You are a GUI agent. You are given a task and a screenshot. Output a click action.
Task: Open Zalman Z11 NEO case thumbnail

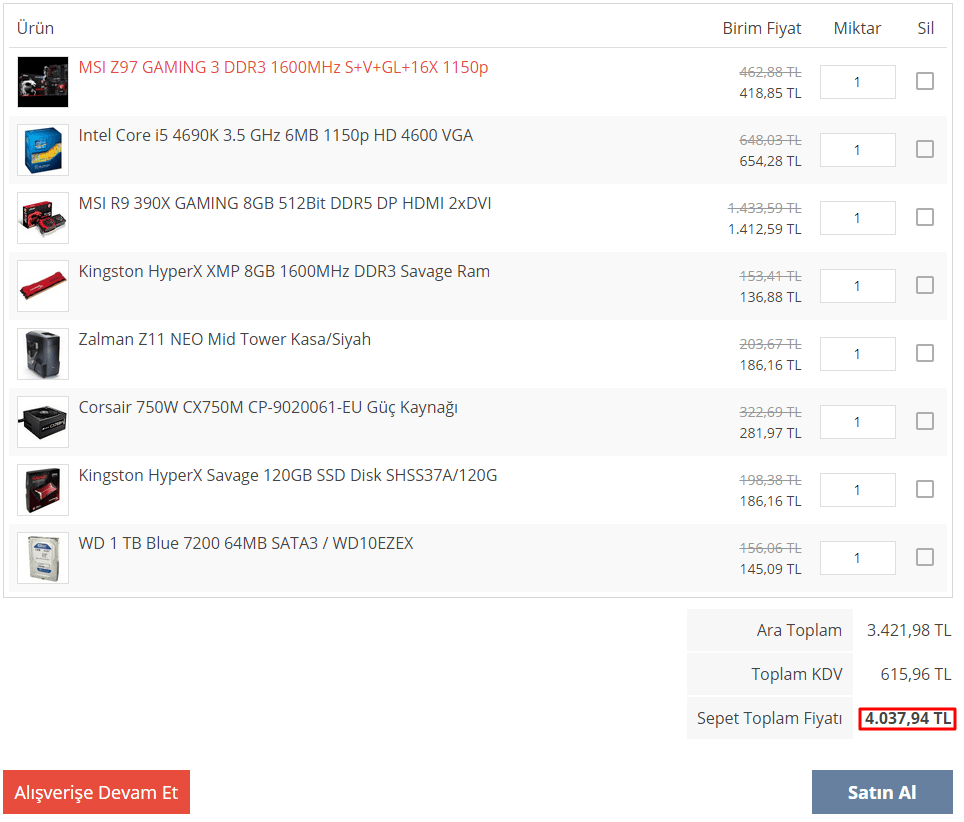pyautogui.click(x=43, y=354)
